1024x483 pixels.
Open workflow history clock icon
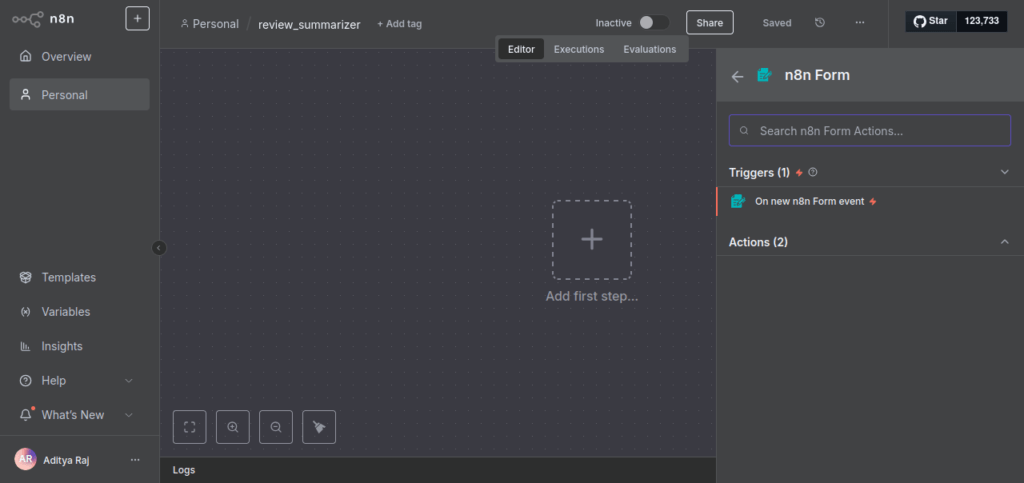coord(820,22)
